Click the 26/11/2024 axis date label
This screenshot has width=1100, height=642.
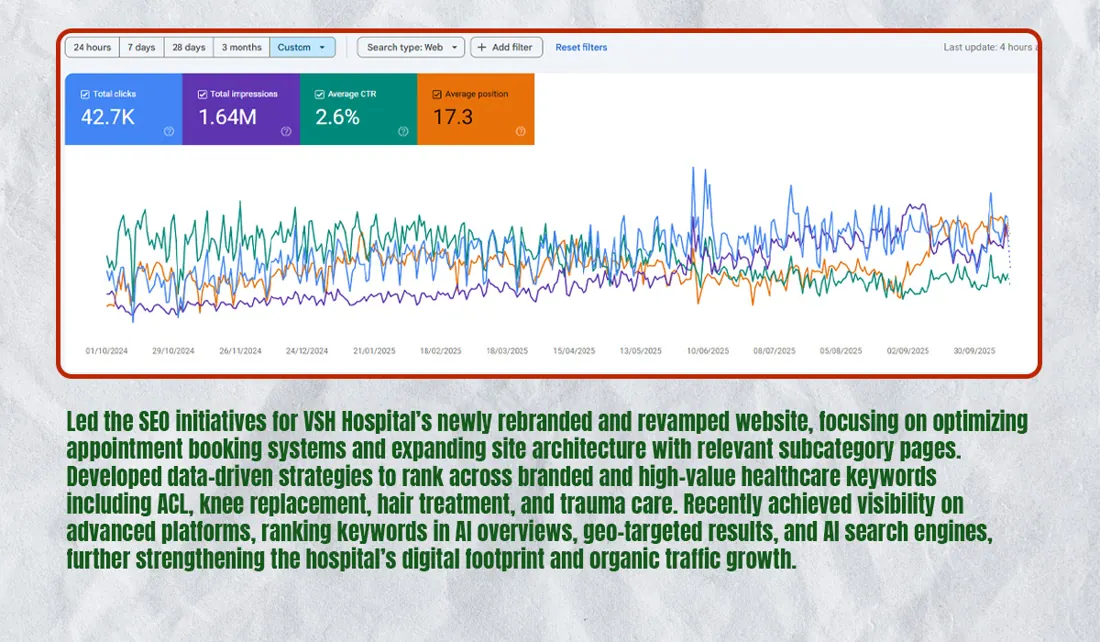[x=240, y=351]
